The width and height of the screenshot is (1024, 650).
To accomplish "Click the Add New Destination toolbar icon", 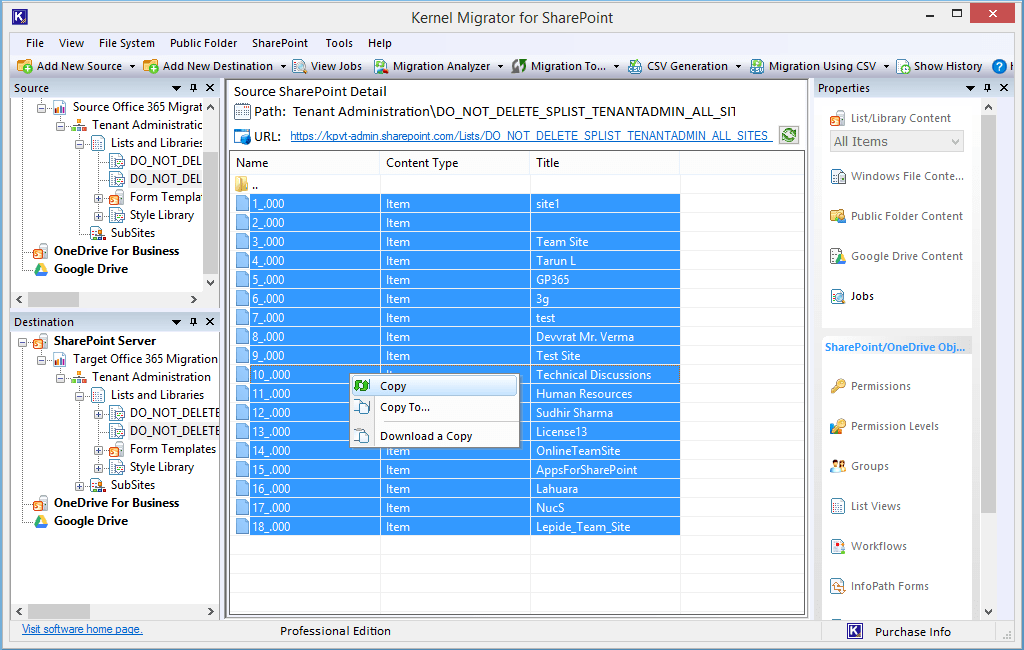I will pyautogui.click(x=151, y=66).
